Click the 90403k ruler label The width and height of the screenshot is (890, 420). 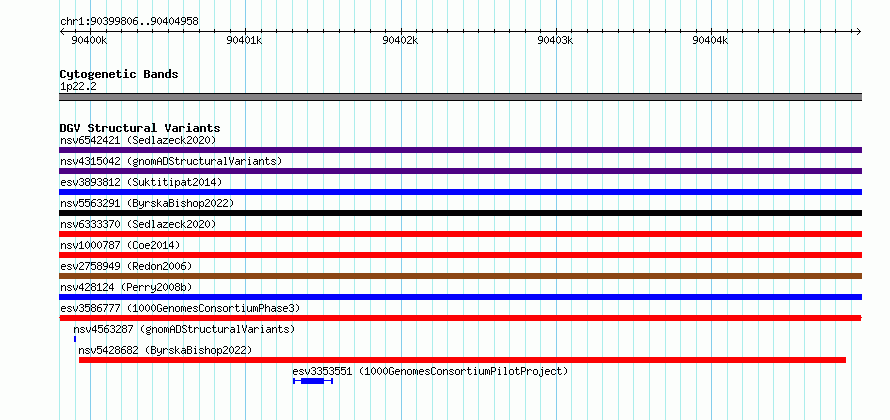(x=556, y=40)
